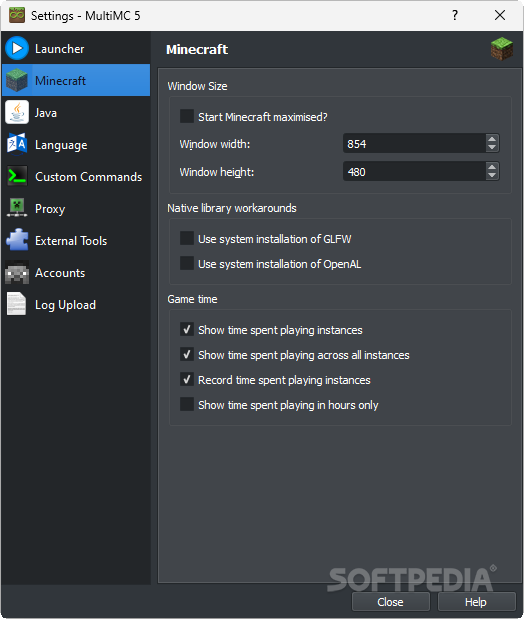This screenshot has width=524, height=619.
Task: Open the External Tools puzzle piece icon
Action: (17, 240)
